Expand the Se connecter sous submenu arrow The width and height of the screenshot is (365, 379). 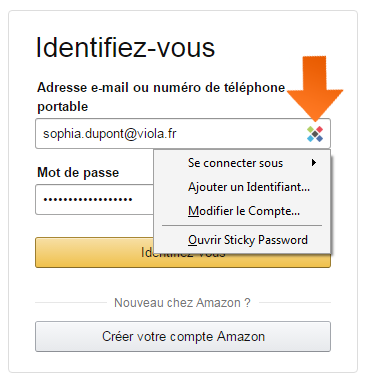314,163
